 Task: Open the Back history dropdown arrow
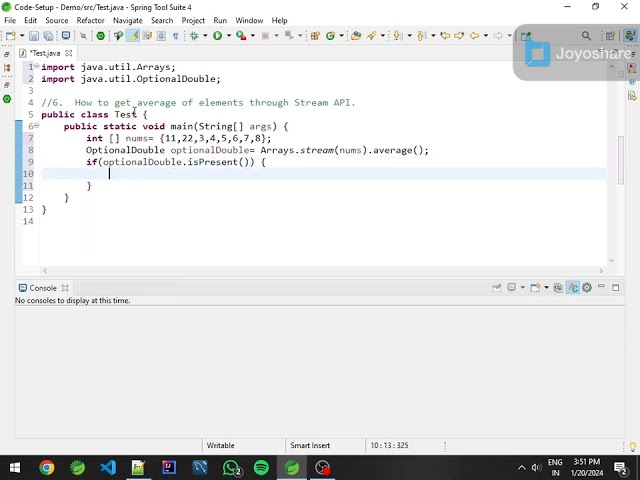(x=486, y=36)
